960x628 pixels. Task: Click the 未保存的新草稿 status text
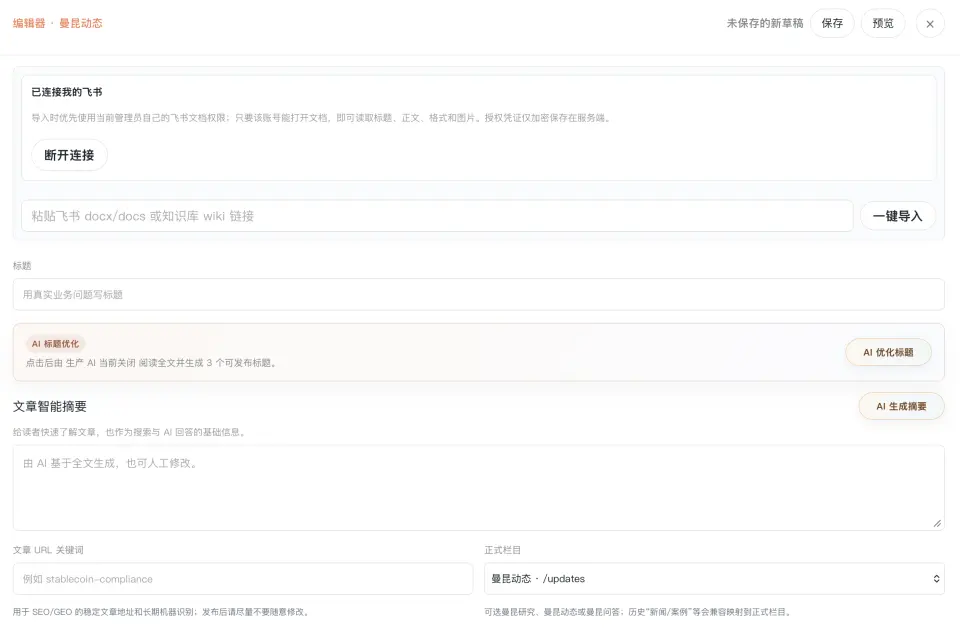[x=765, y=23]
